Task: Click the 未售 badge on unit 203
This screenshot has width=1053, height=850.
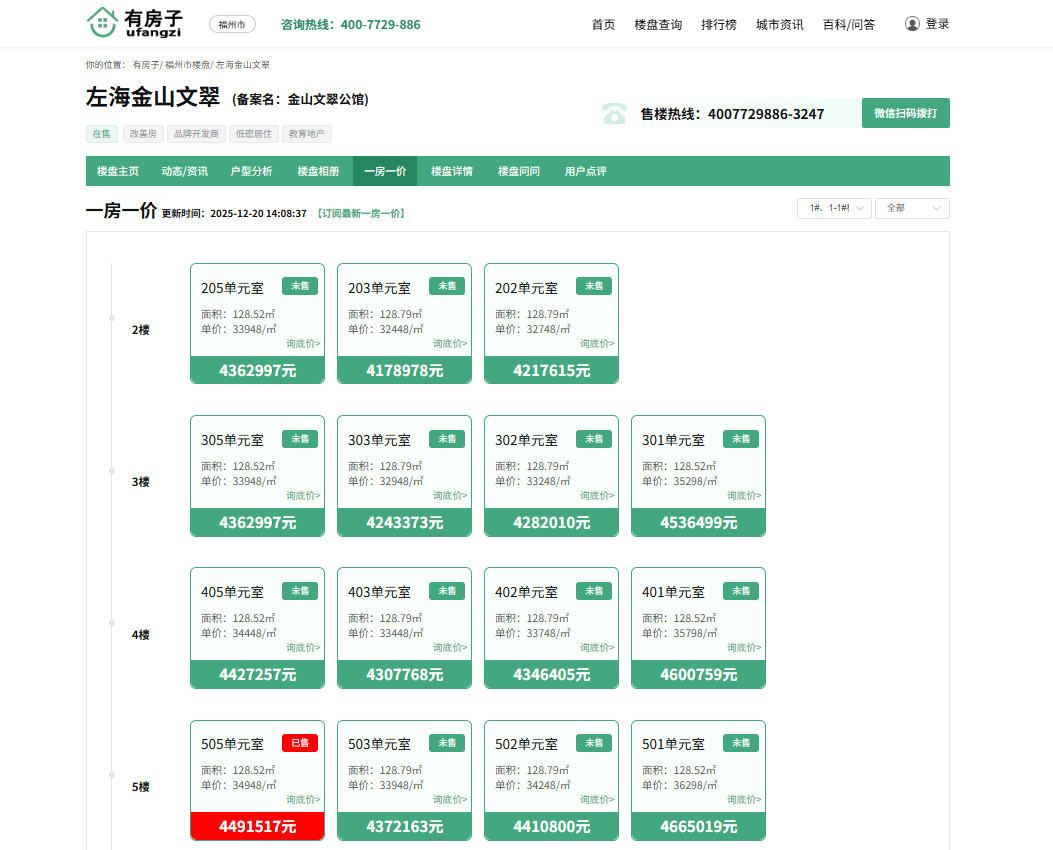Action: 447,286
